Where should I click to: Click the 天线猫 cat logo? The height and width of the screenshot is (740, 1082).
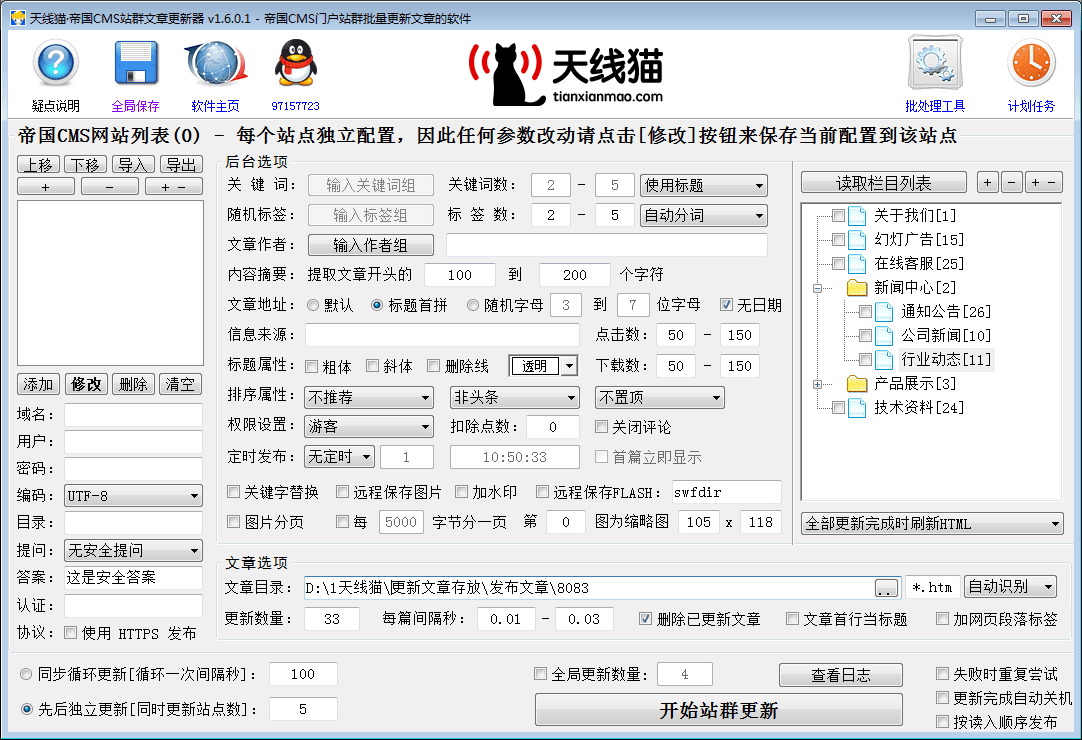coord(566,73)
